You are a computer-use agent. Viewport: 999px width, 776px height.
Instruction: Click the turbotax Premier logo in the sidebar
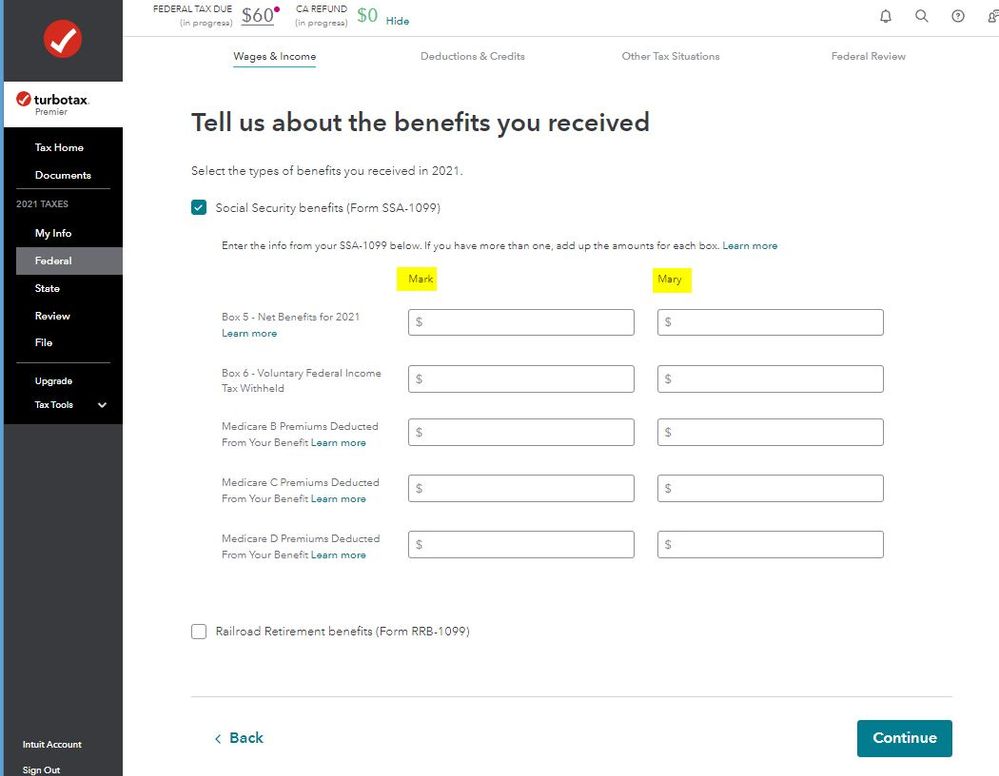pyautogui.click(x=52, y=103)
